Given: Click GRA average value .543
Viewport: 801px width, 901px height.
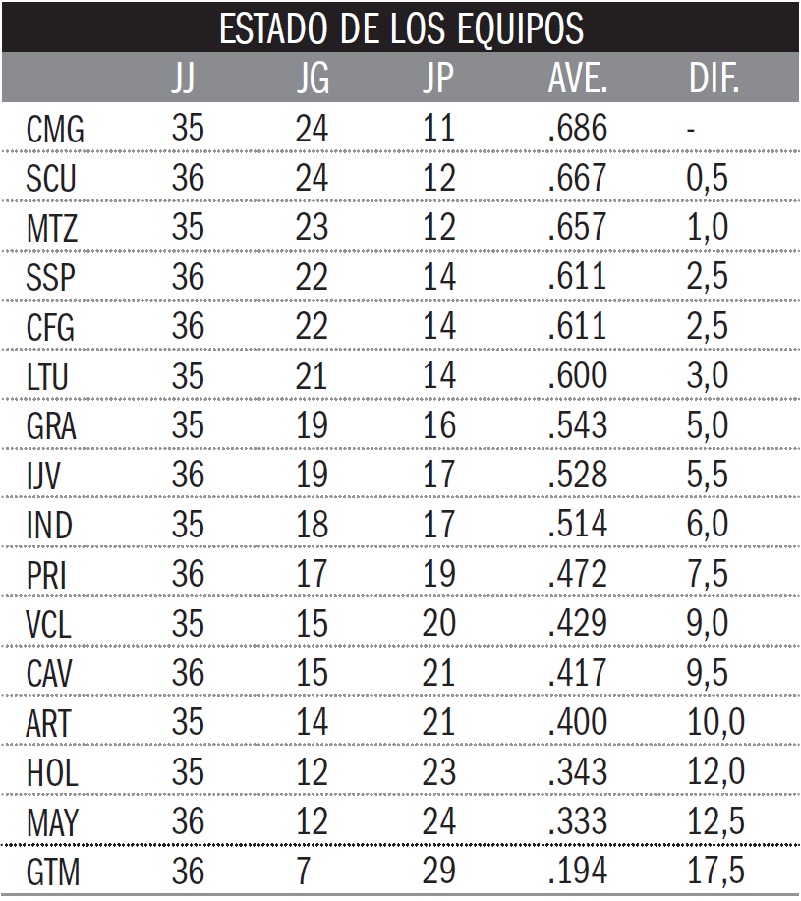Looking at the screenshot, I should click(x=577, y=425).
